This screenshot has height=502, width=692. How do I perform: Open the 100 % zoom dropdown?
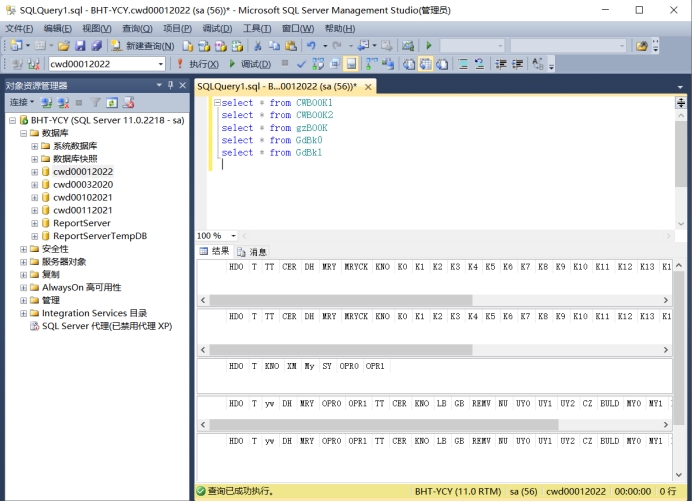(233, 236)
